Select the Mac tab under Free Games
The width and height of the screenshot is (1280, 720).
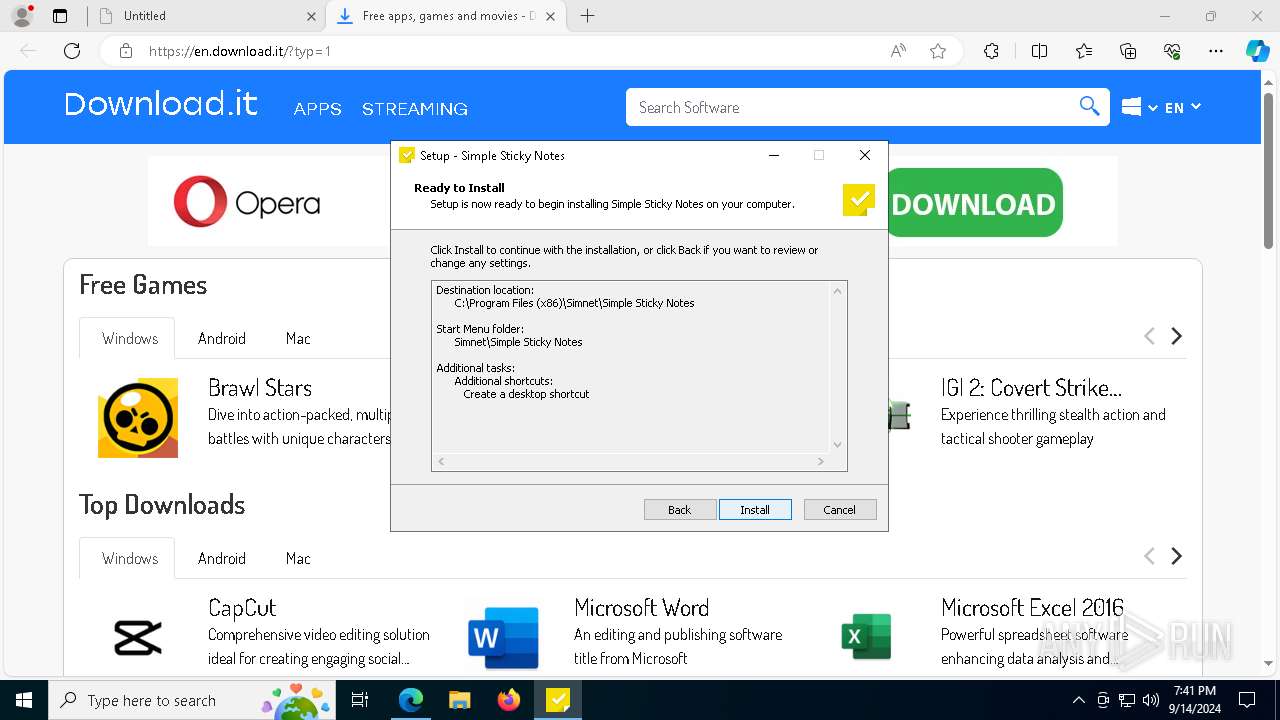tap(298, 338)
